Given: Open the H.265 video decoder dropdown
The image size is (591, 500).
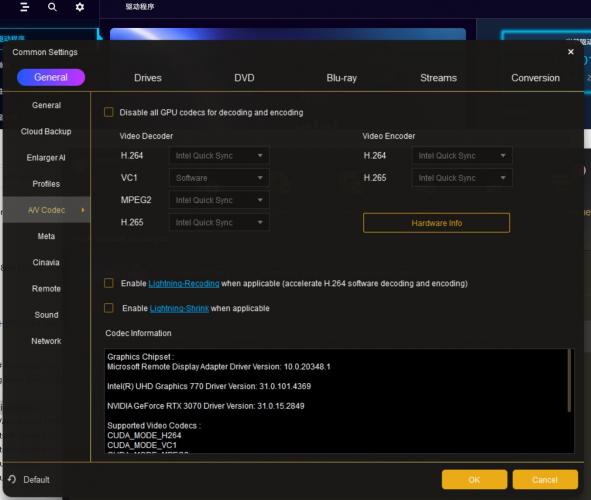Looking at the screenshot, I should pyautogui.click(x=219, y=222).
